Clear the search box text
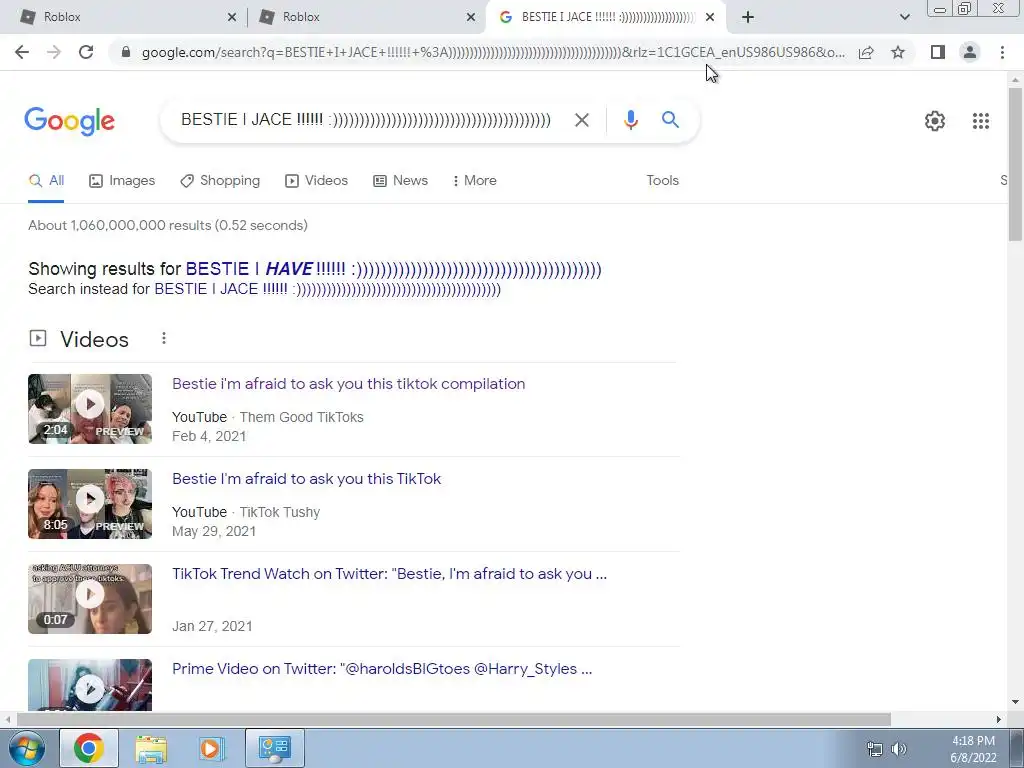This screenshot has height=768, width=1024. (x=581, y=120)
